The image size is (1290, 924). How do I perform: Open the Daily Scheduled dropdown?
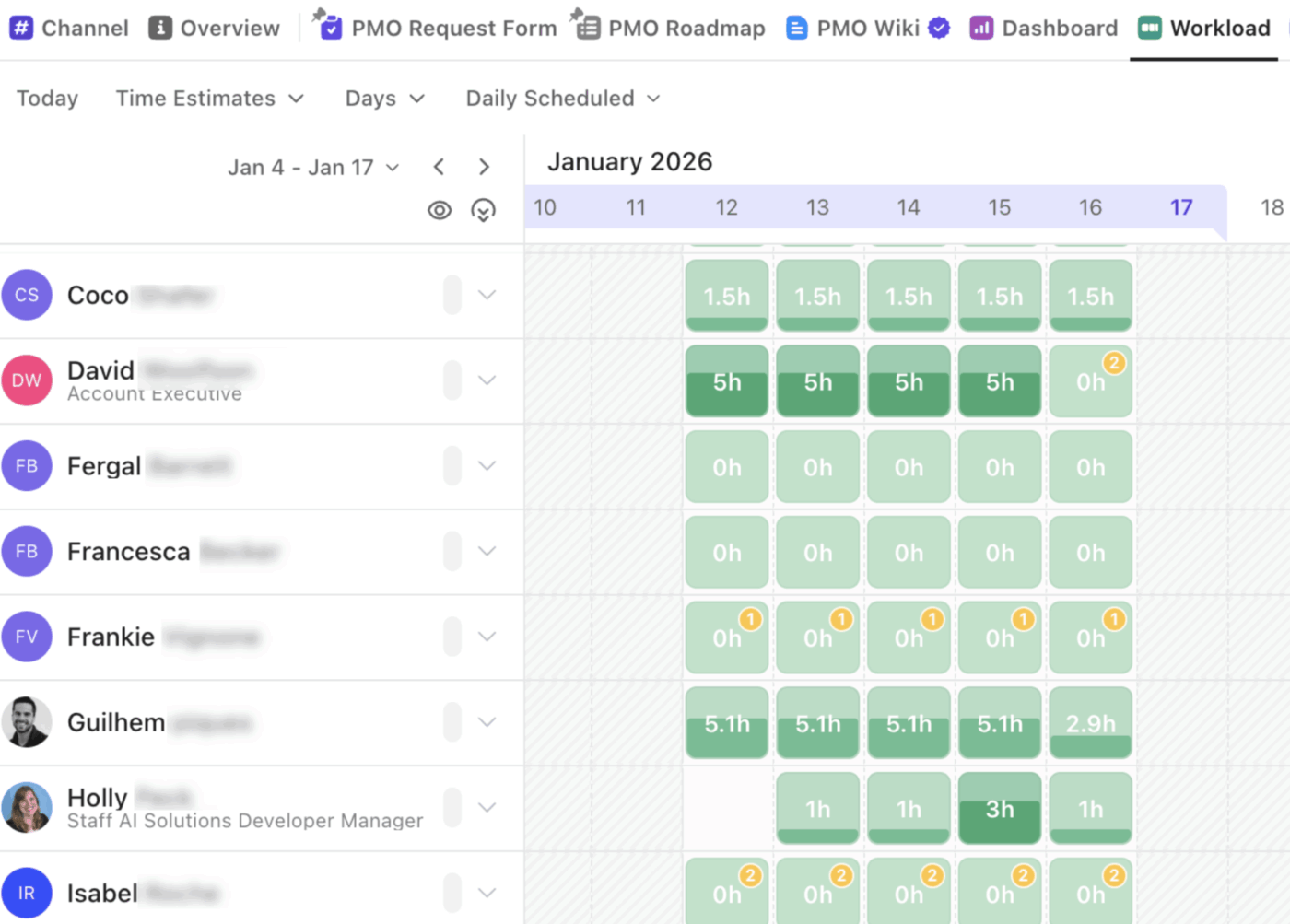[x=563, y=99]
